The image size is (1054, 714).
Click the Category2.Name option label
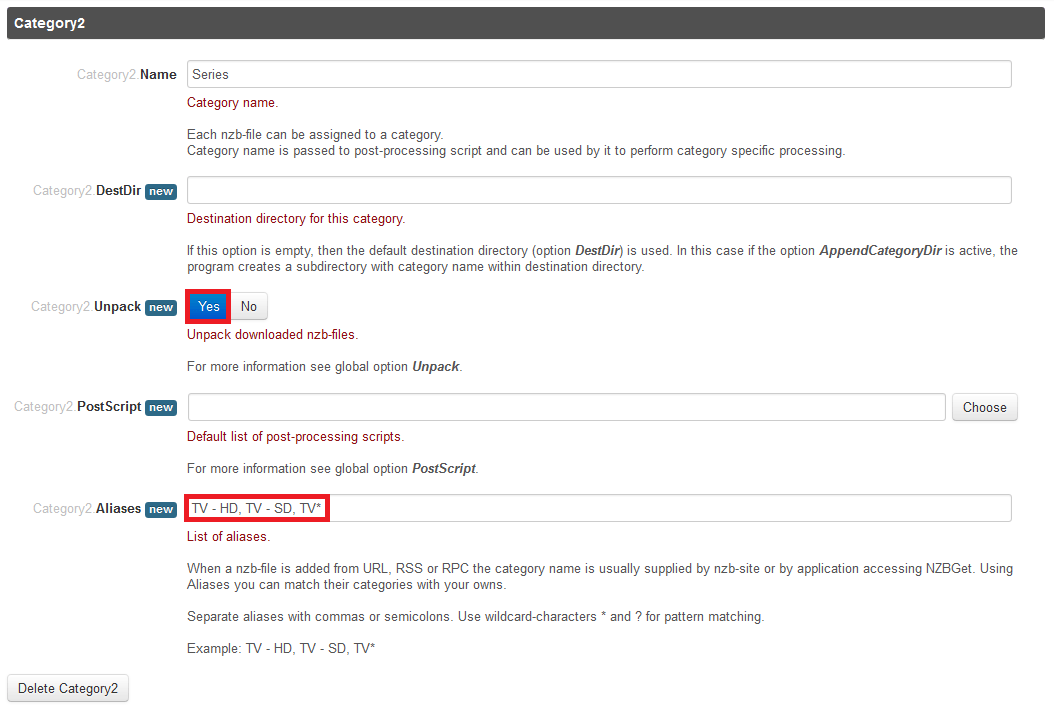127,74
